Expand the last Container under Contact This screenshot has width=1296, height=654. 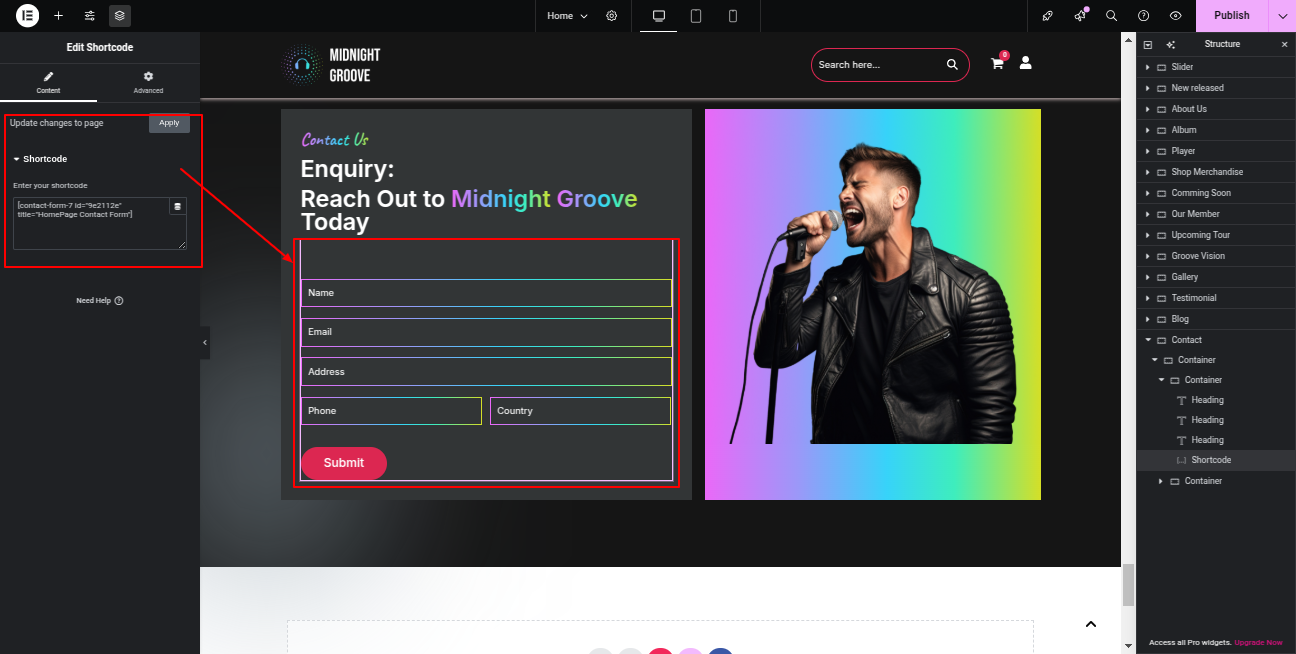pyautogui.click(x=1161, y=481)
